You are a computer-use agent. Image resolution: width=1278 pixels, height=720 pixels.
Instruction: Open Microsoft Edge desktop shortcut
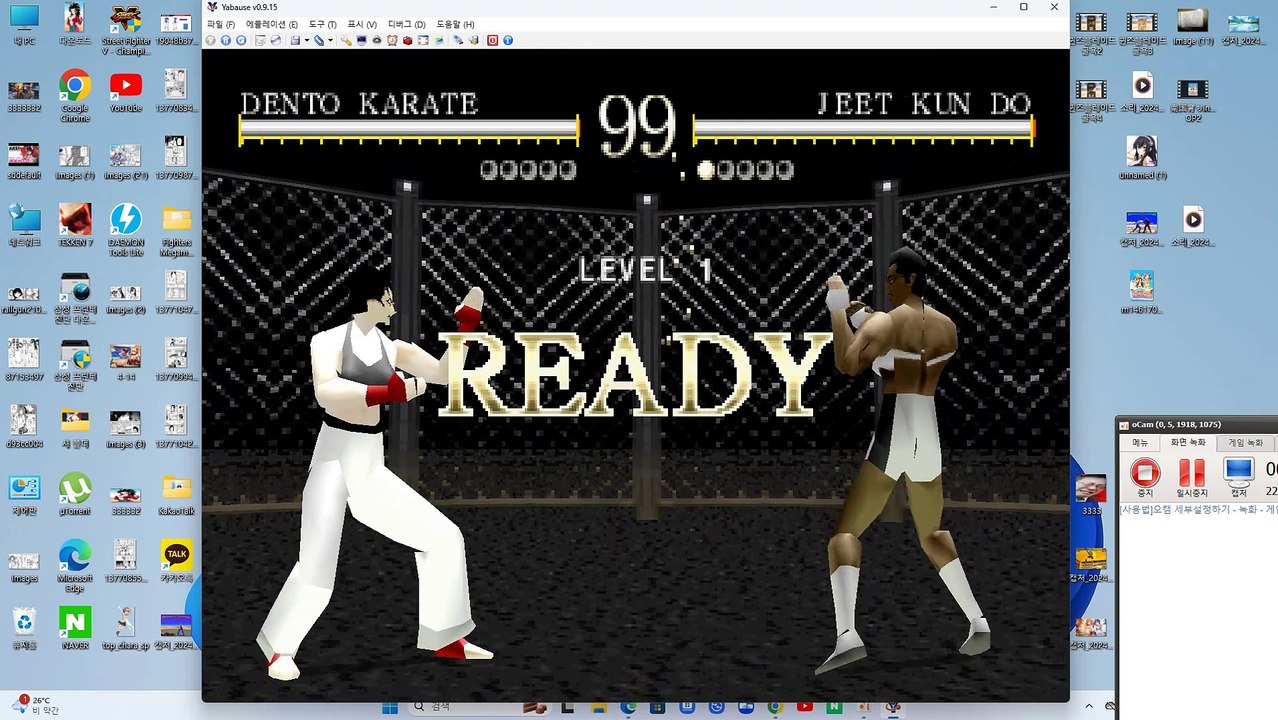tap(75, 566)
